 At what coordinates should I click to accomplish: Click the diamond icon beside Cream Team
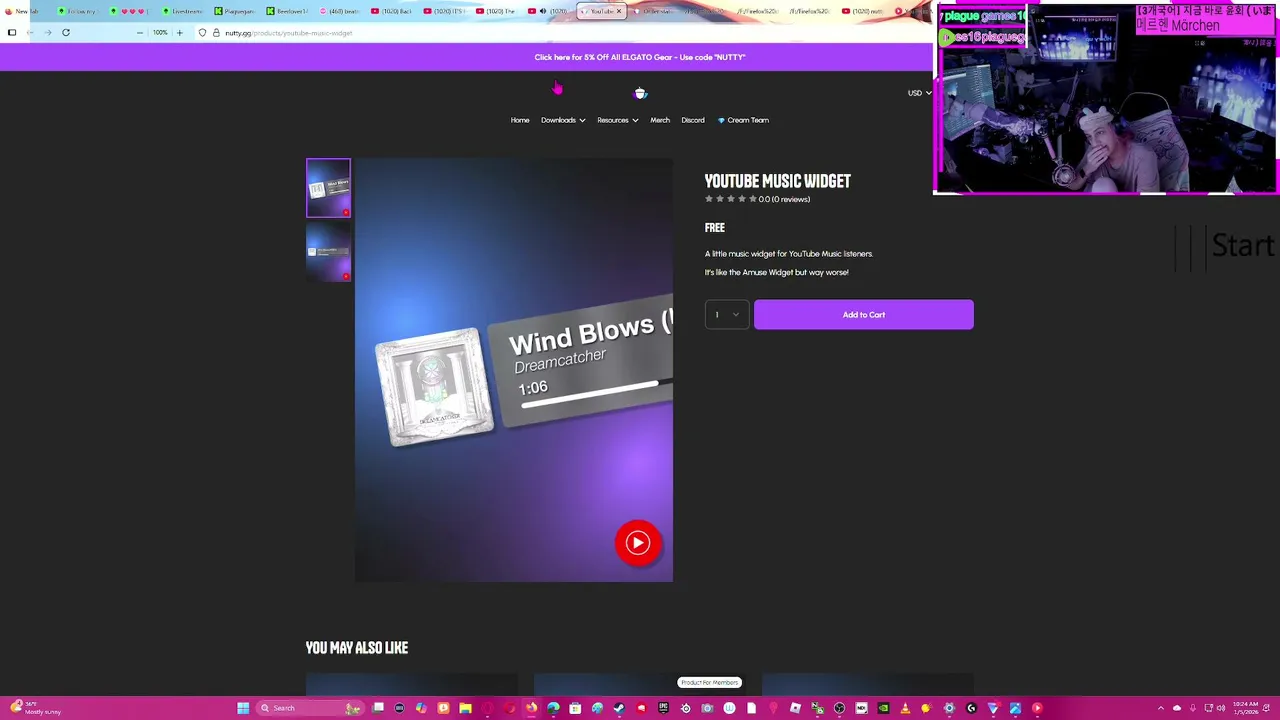pyautogui.click(x=721, y=120)
